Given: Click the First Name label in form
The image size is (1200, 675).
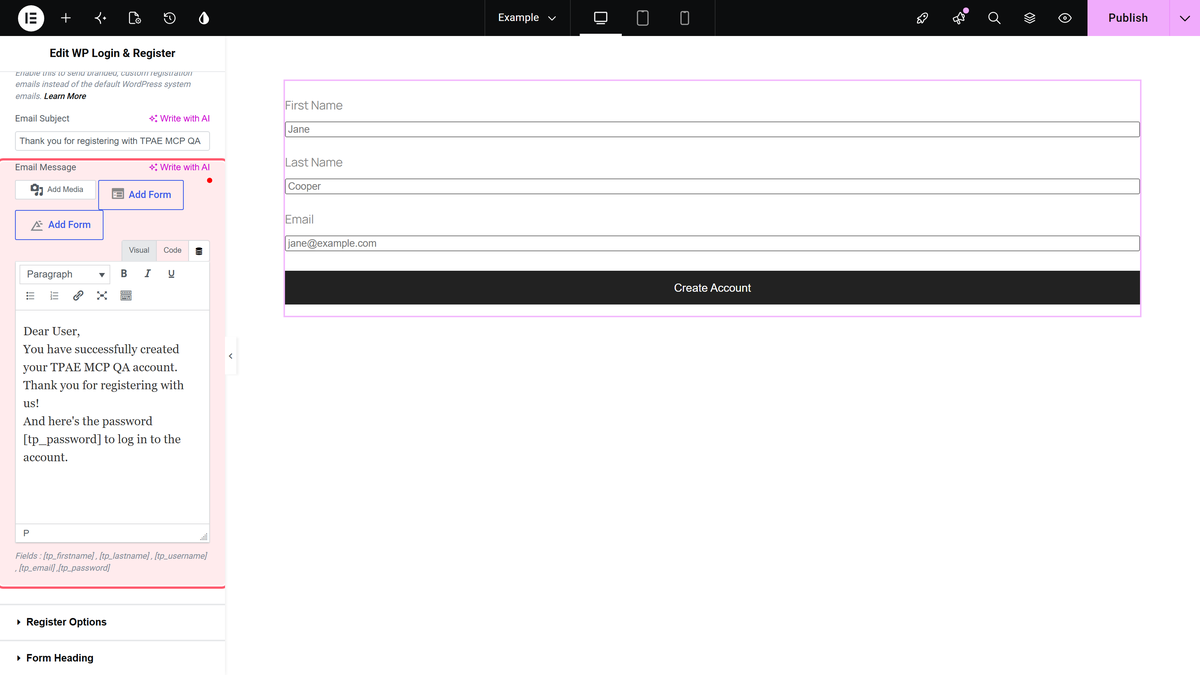Looking at the screenshot, I should [314, 105].
